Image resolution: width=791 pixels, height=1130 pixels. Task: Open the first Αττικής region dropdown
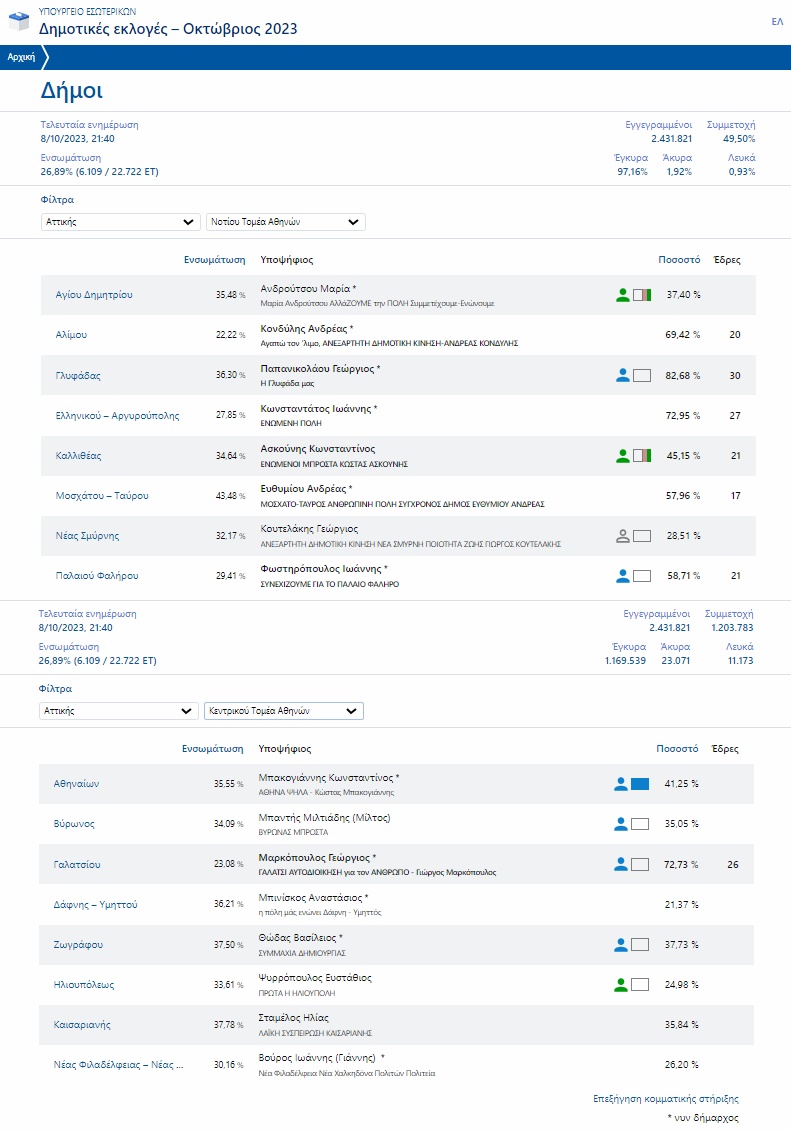coord(120,222)
